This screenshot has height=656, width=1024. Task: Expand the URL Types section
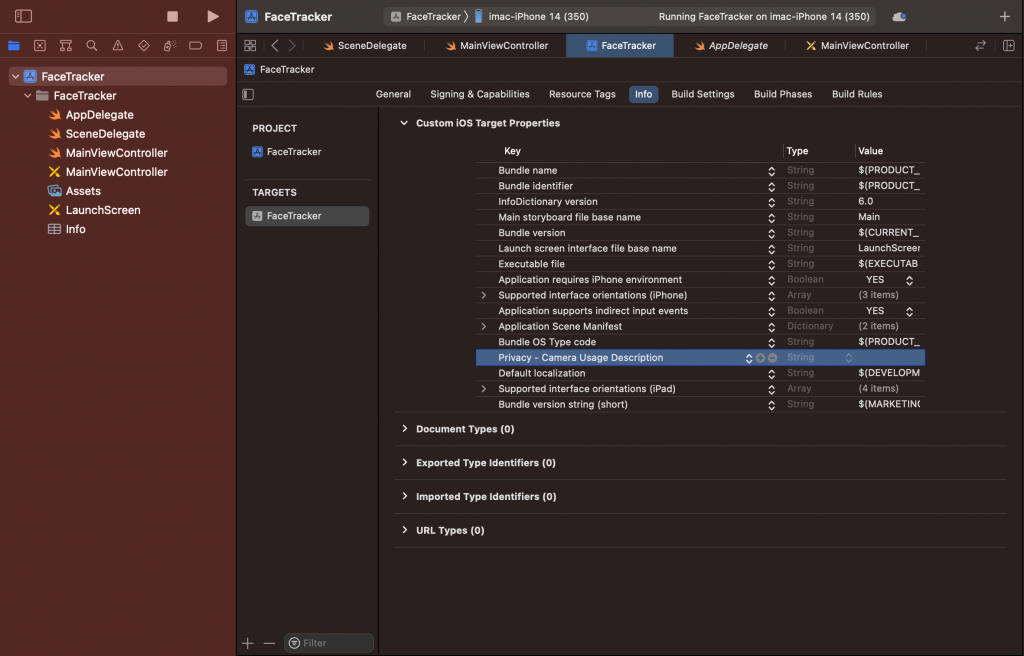(x=405, y=530)
